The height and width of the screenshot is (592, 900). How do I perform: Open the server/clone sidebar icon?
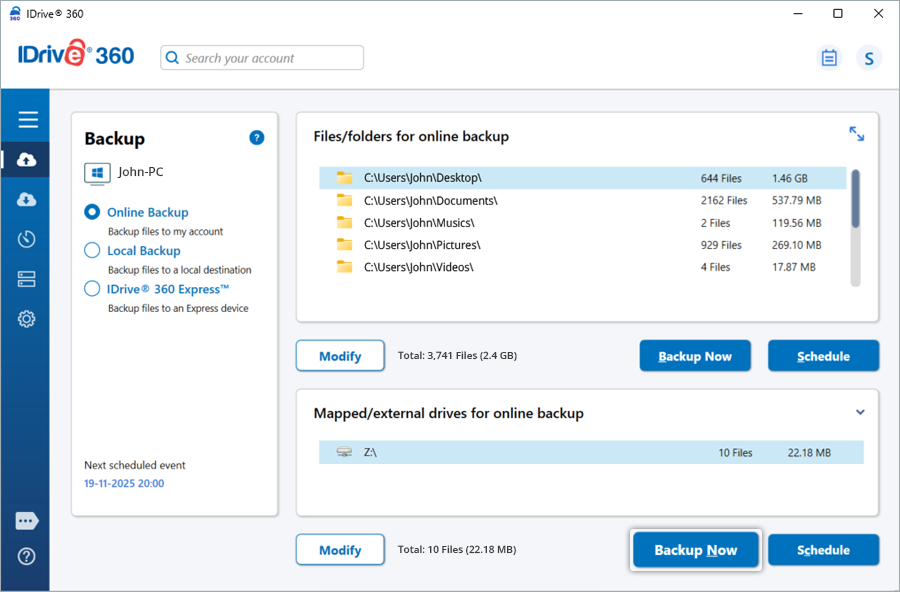pyautogui.click(x=27, y=279)
